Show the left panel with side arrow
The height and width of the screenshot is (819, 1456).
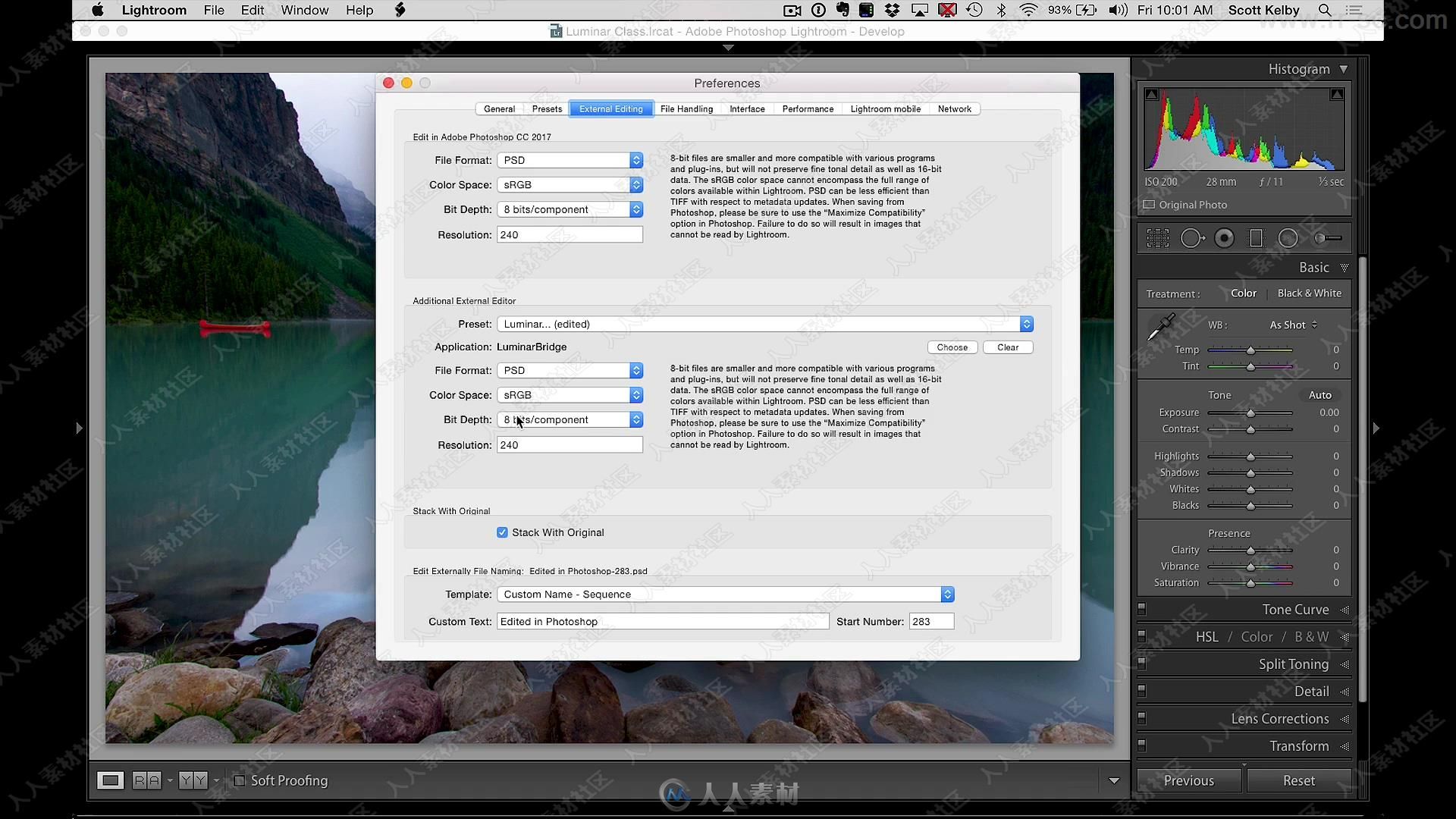tap(79, 428)
